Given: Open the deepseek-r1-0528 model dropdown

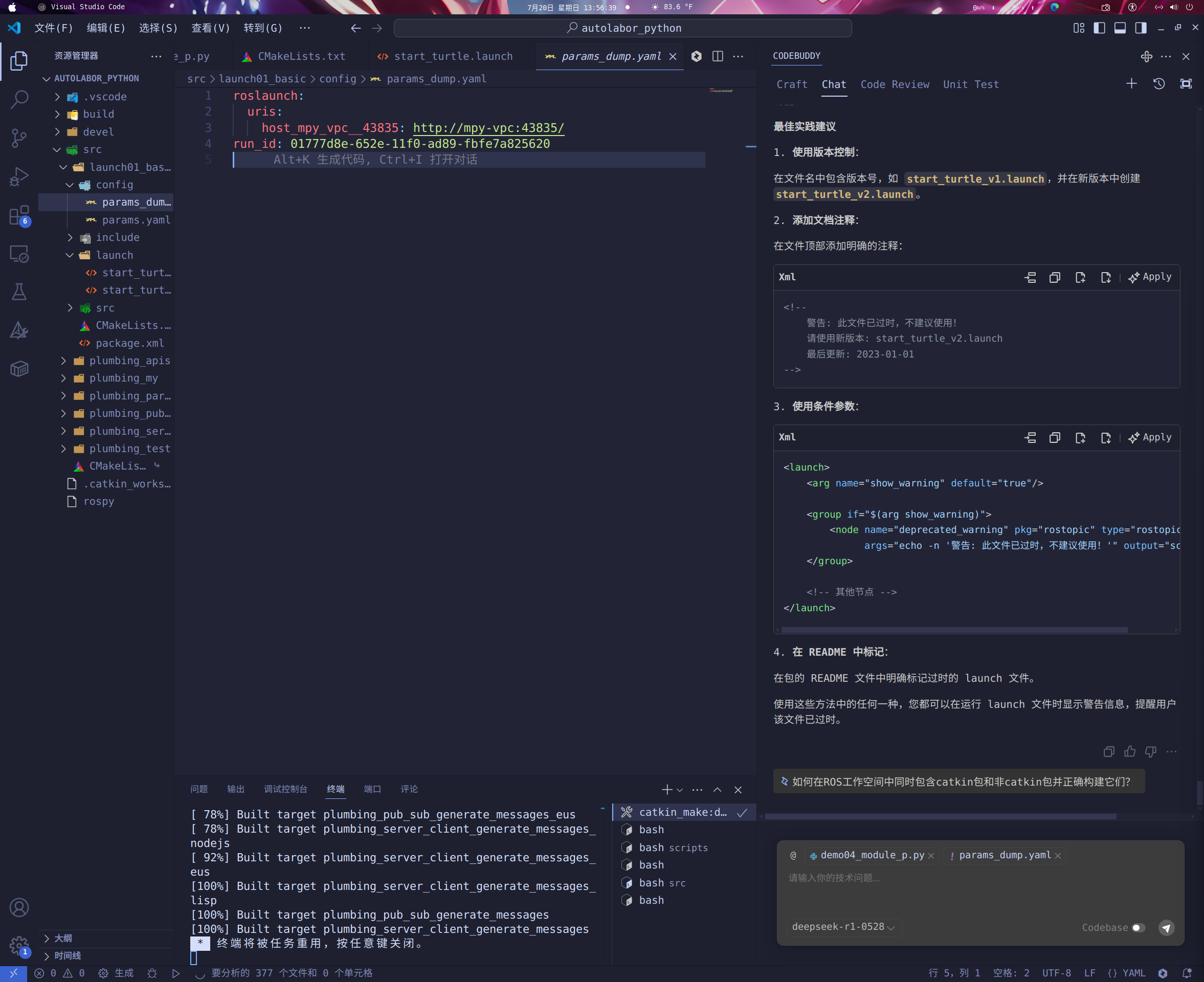Looking at the screenshot, I should (x=842, y=927).
